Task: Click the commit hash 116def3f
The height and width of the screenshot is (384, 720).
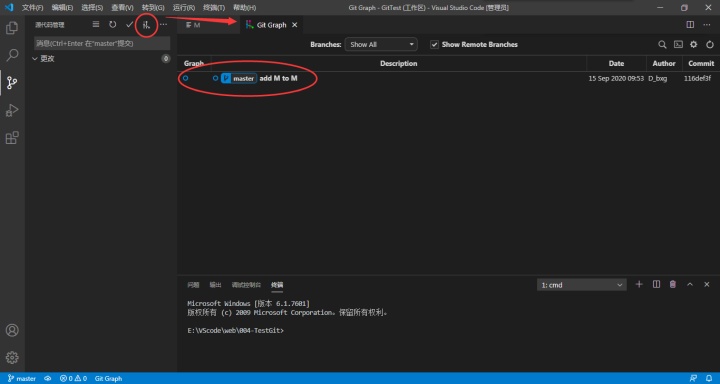Action: [x=698, y=79]
